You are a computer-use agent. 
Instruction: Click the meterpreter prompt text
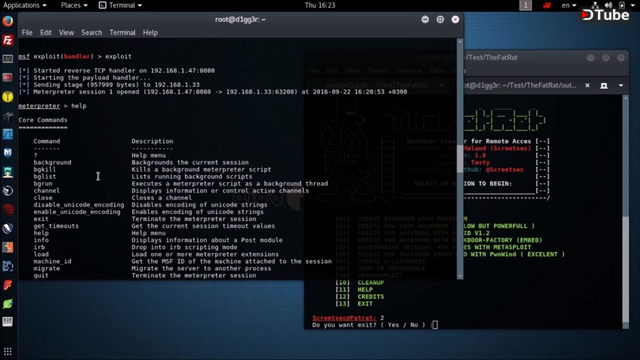coord(39,106)
